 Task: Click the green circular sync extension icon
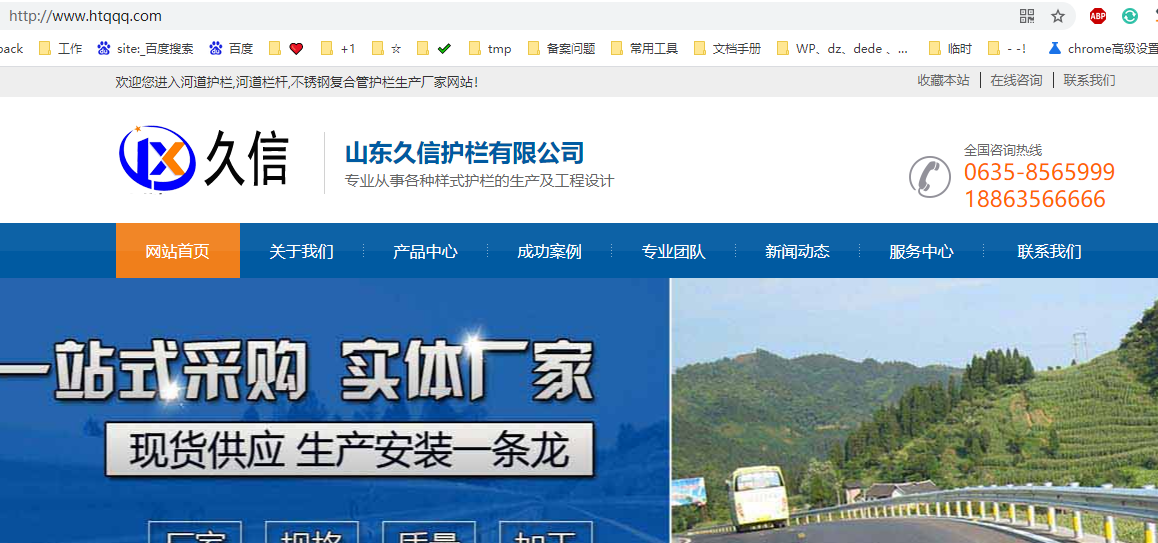[1130, 16]
